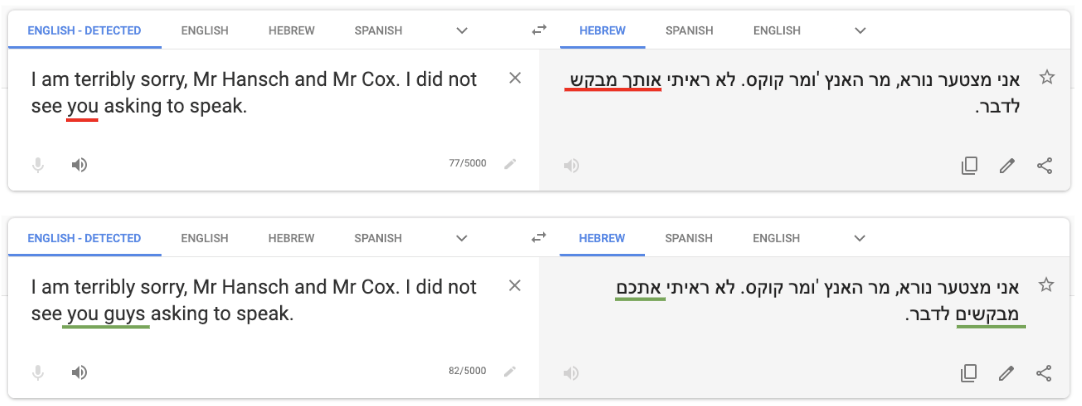Play bottom source text audio

(x=79, y=373)
